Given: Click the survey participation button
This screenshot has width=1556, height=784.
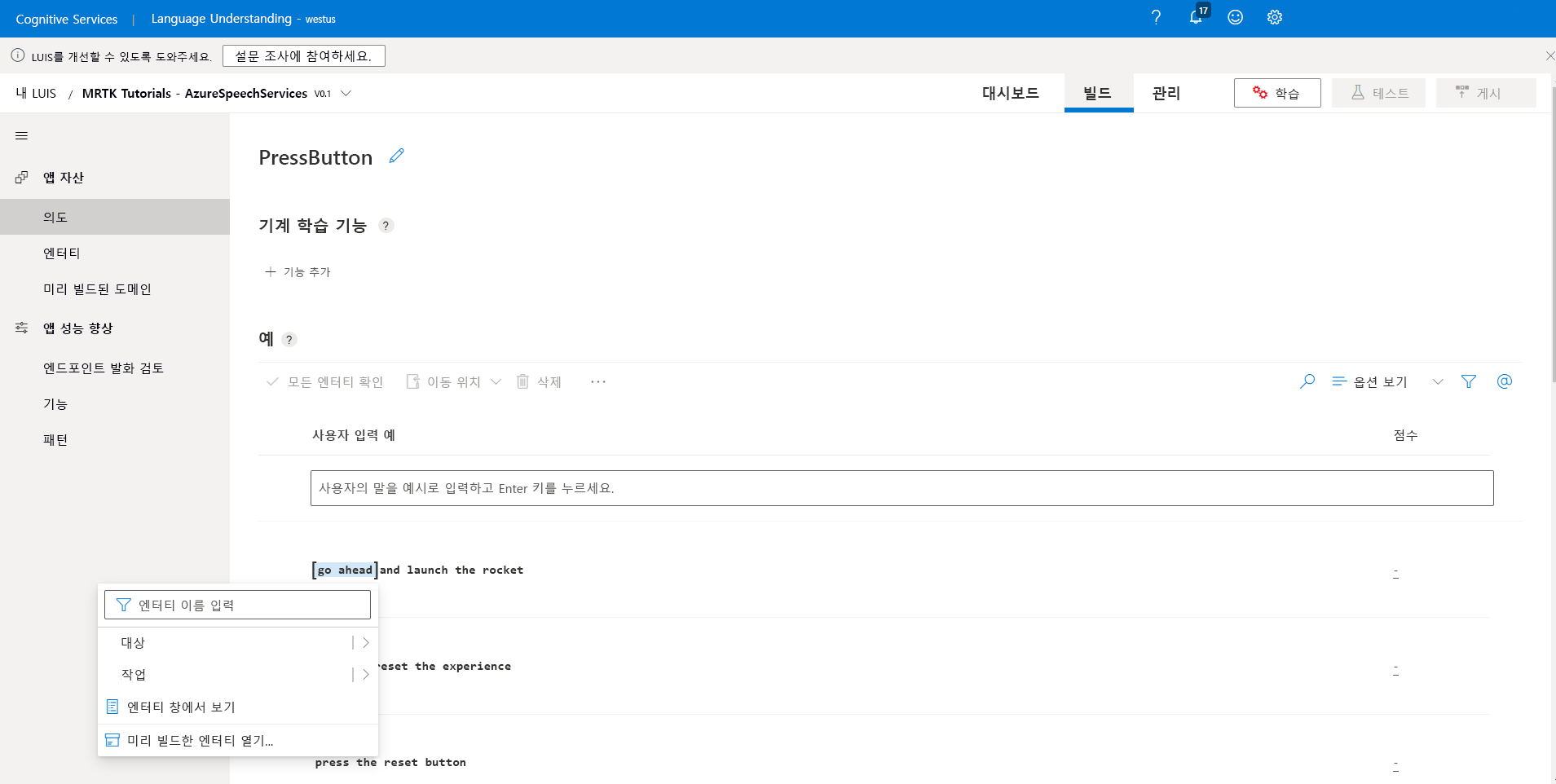Looking at the screenshot, I should [x=303, y=55].
